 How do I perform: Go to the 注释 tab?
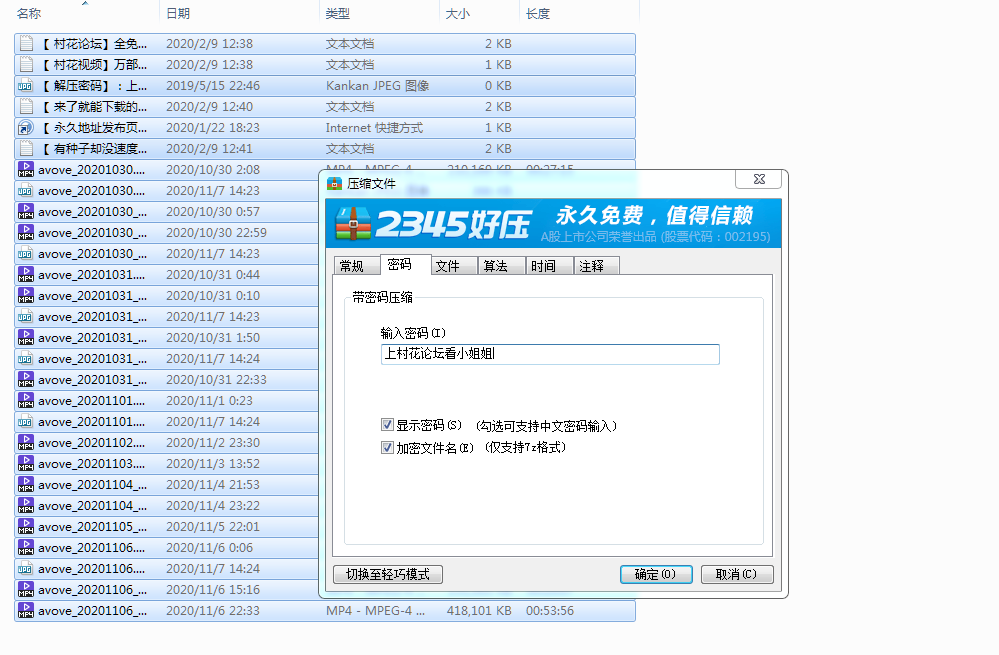592,266
